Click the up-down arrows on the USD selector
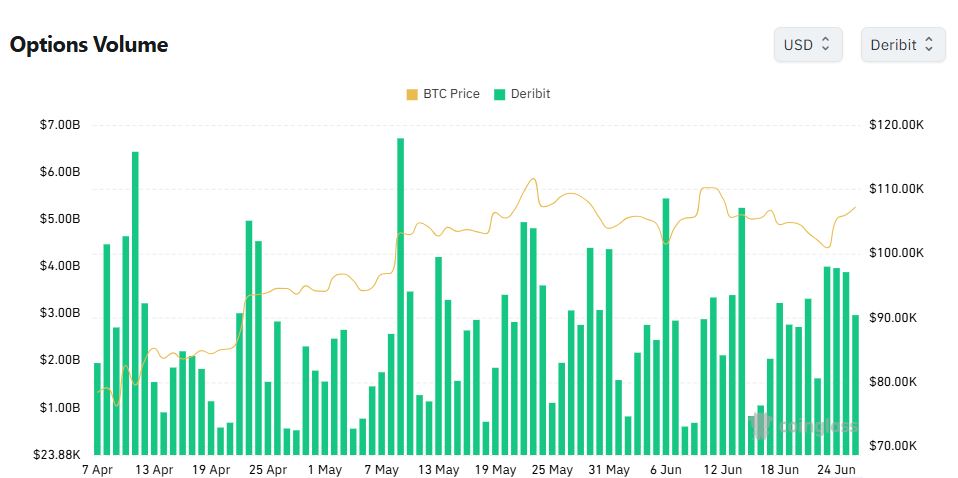 pos(825,44)
